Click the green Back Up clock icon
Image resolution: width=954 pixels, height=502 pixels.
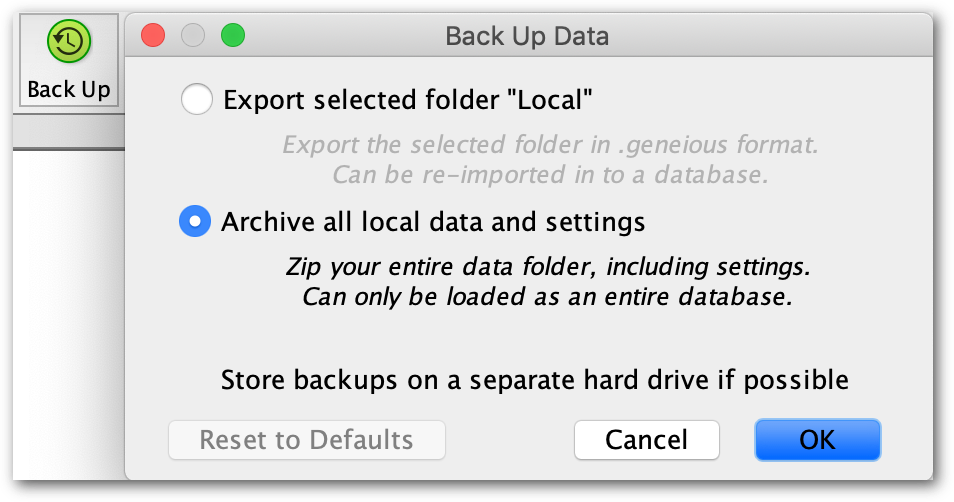coord(69,41)
